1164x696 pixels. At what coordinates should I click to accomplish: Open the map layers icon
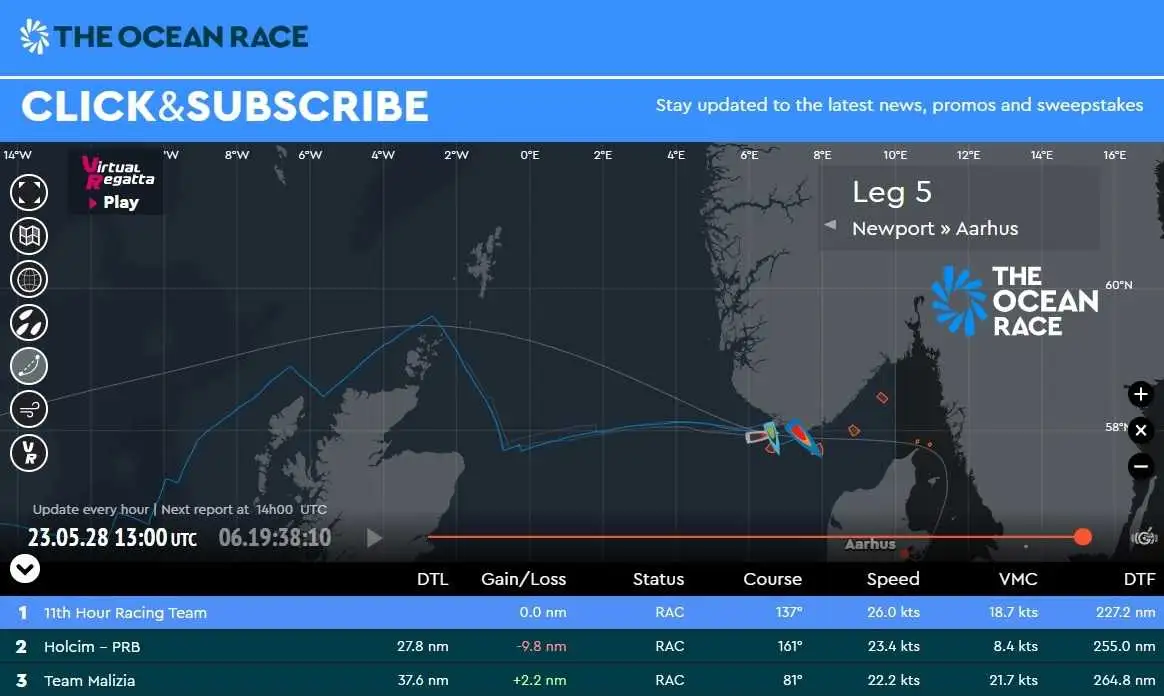click(29, 236)
